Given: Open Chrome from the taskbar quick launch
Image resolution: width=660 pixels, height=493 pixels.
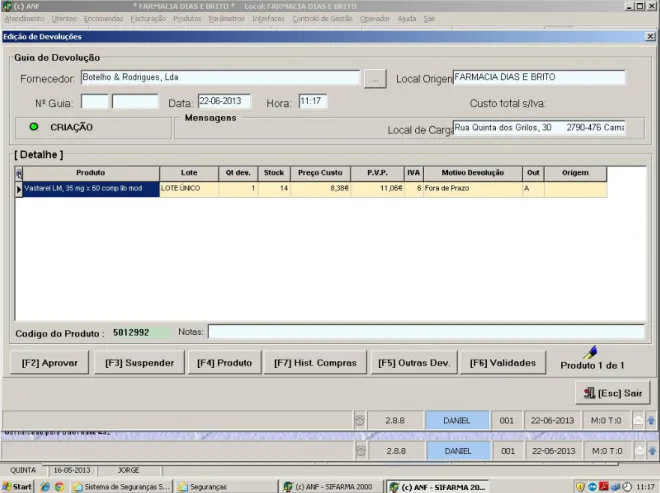Looking at the screenshot, I should [x=59, y=487].
